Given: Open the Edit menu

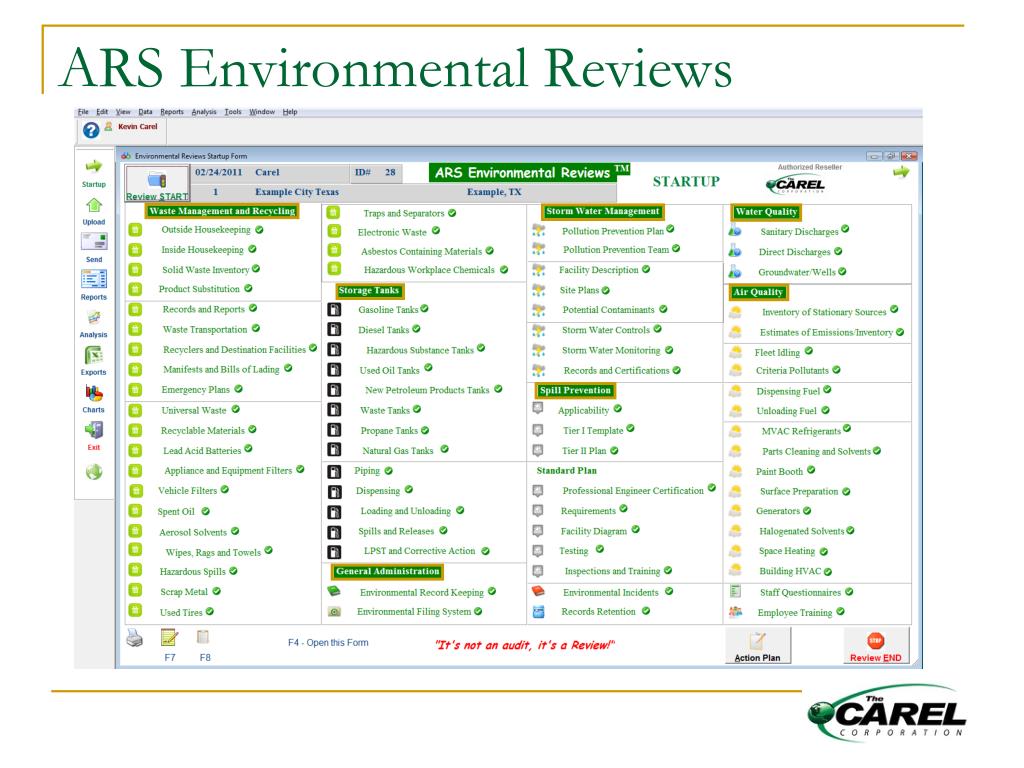Looking at the screenshot, I should coord(102,112).
